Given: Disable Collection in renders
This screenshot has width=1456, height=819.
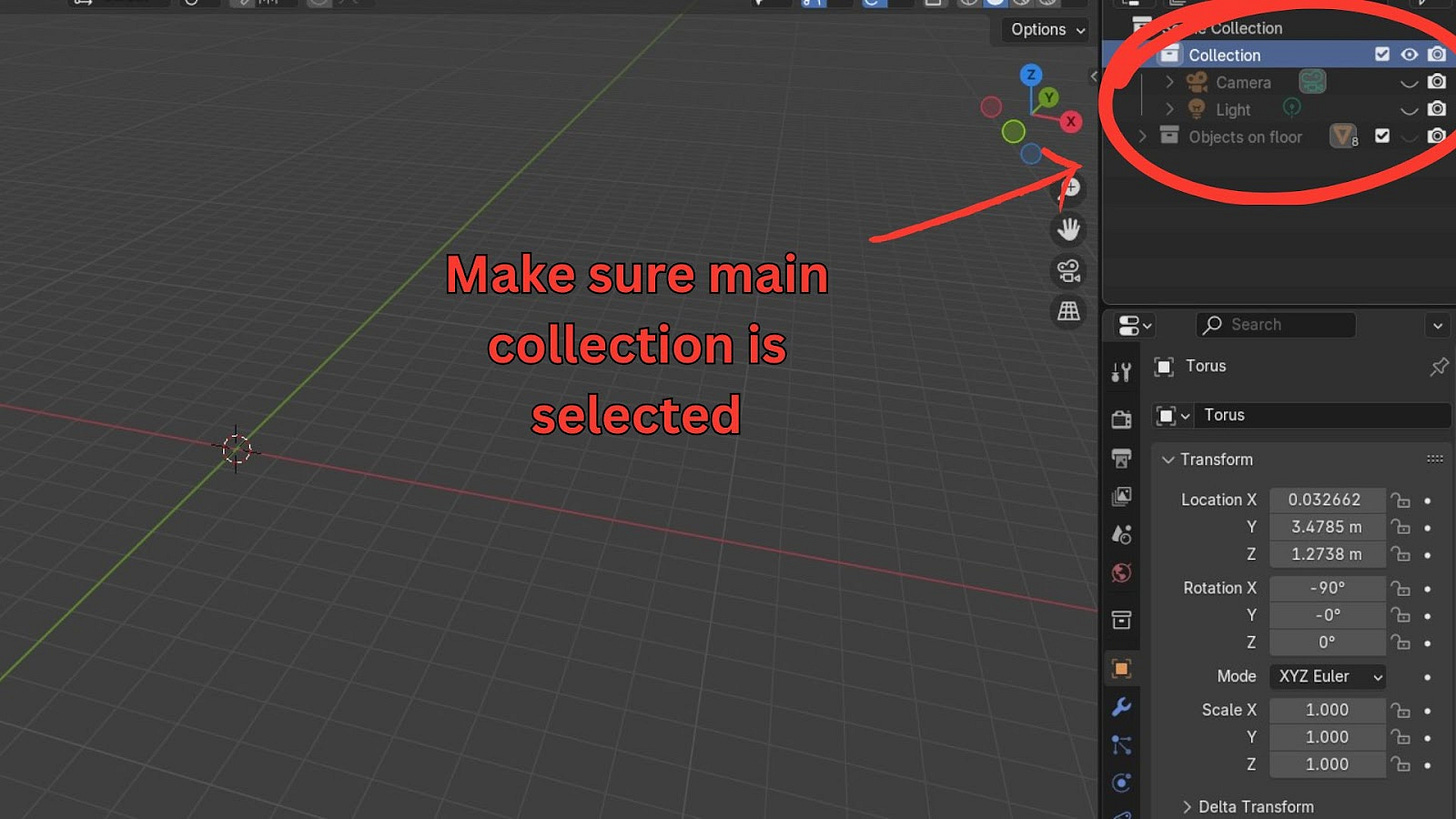Looking at the screenshot, I should [x=1436, y=55].
